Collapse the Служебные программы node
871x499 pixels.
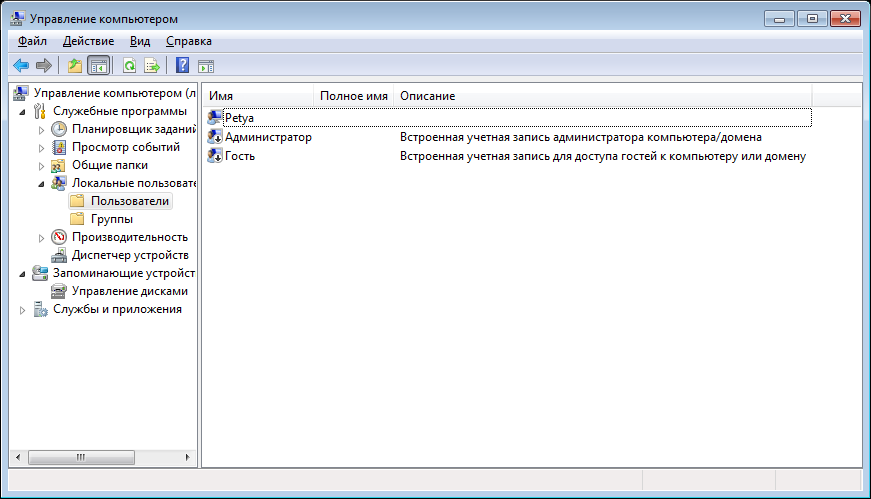(23, 112)
